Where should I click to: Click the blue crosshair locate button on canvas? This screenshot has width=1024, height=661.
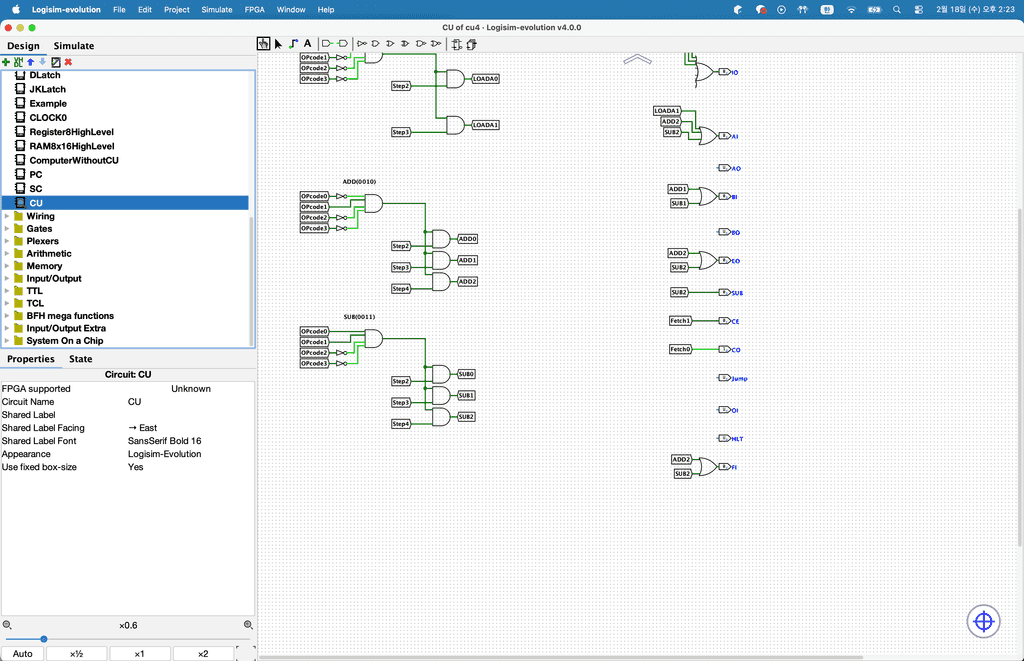point(983,622)
